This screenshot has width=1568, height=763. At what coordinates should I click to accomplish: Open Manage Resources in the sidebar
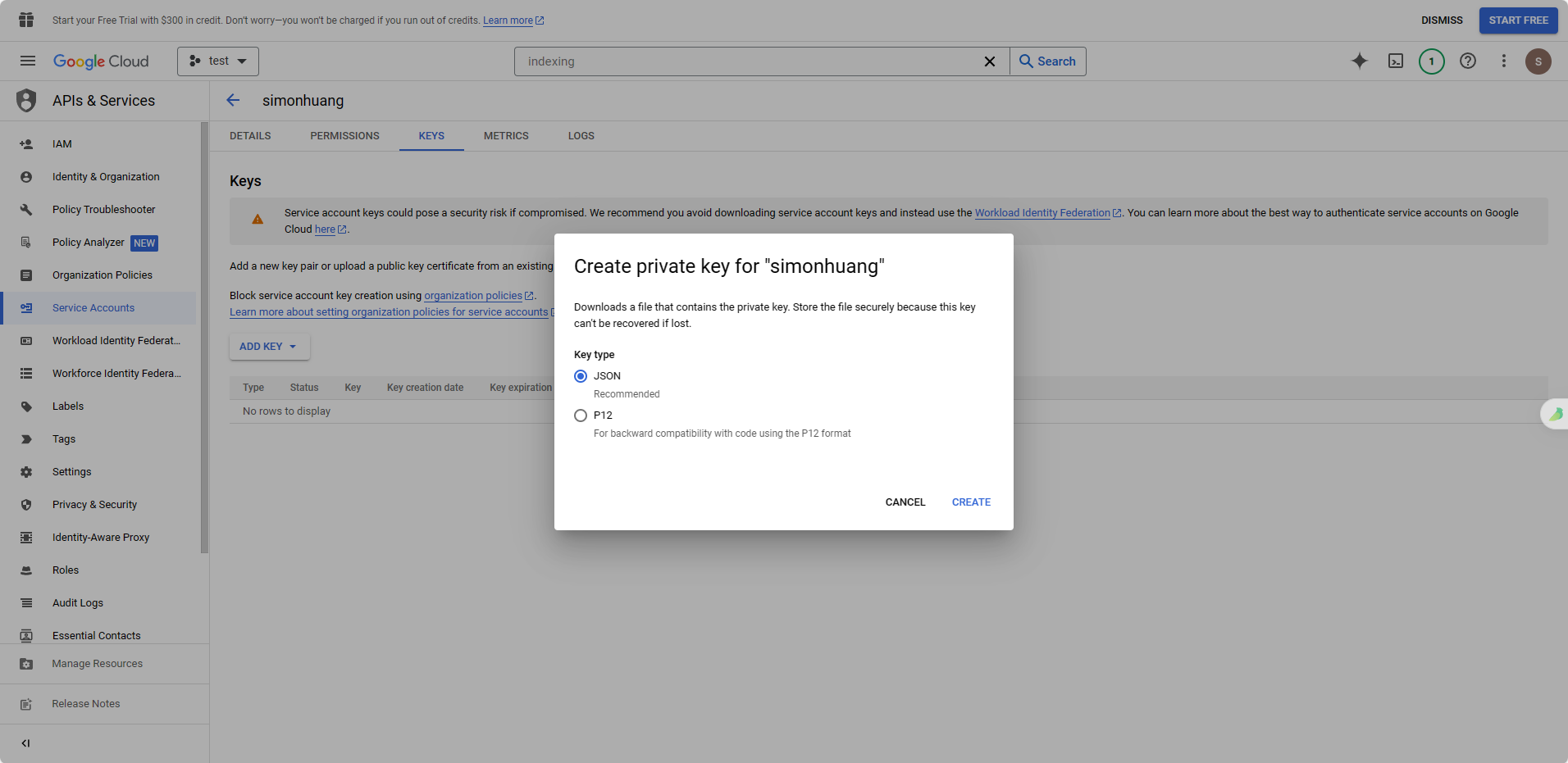104,664
